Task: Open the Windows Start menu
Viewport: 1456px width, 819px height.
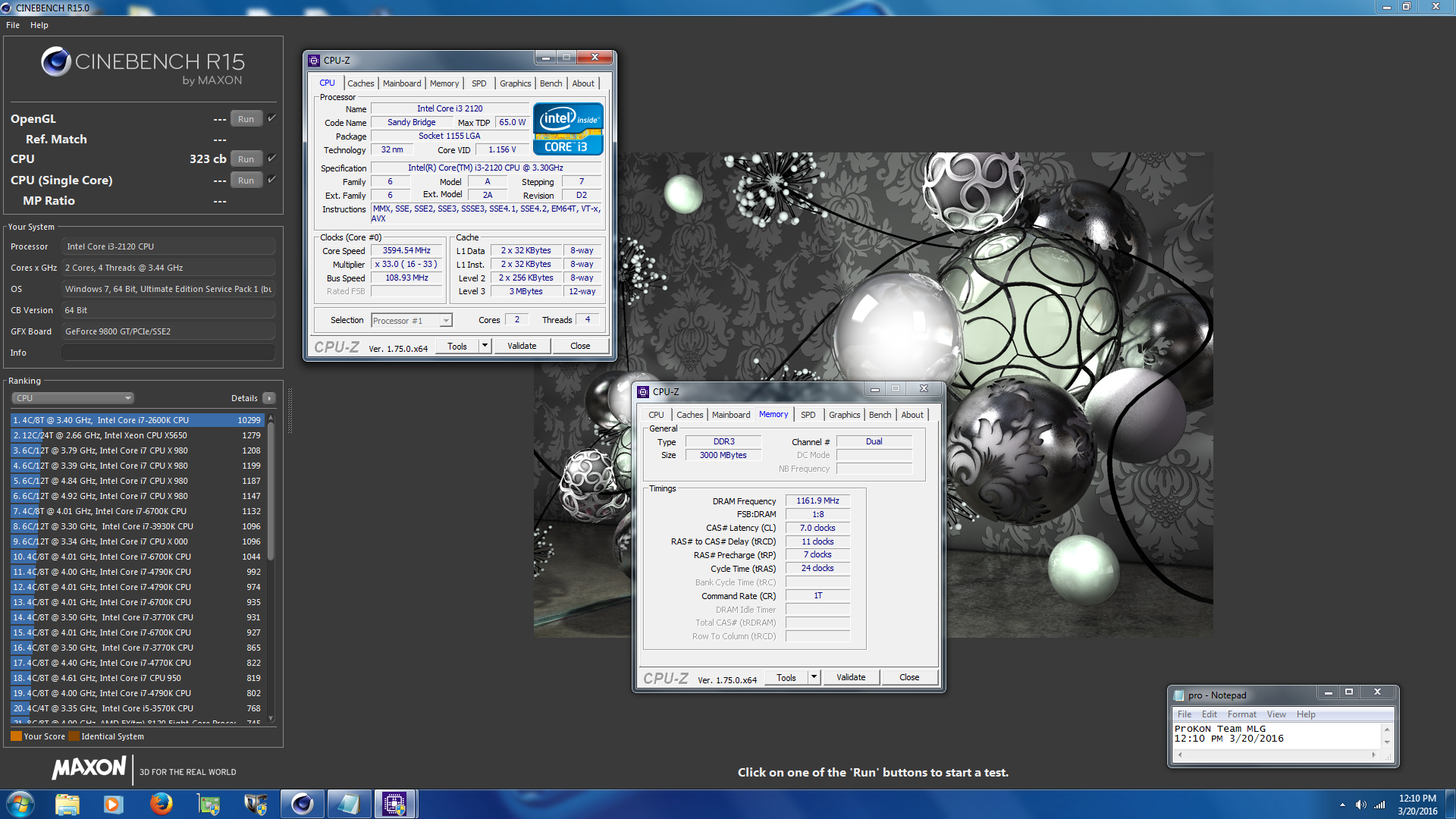Action: click(x=20, y=804)
